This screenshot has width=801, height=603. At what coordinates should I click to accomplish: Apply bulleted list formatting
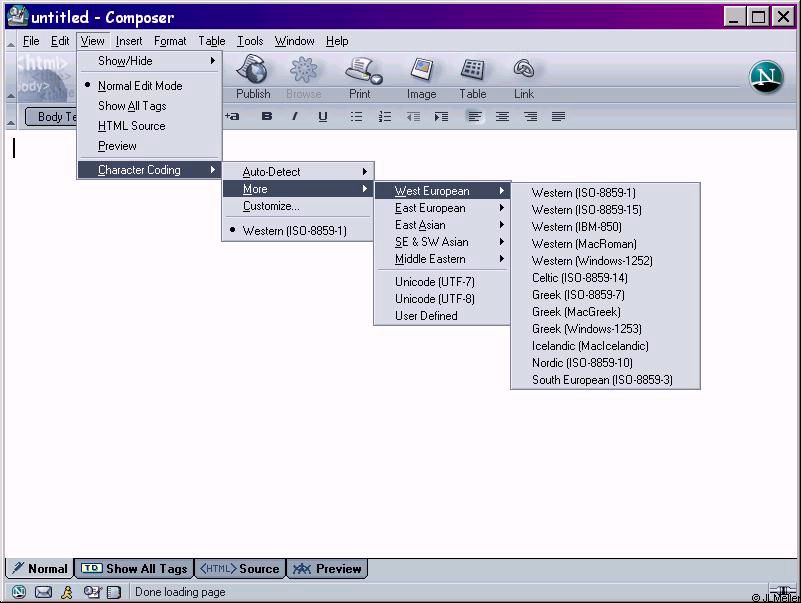pyautogui.click(x=357, y=117)
